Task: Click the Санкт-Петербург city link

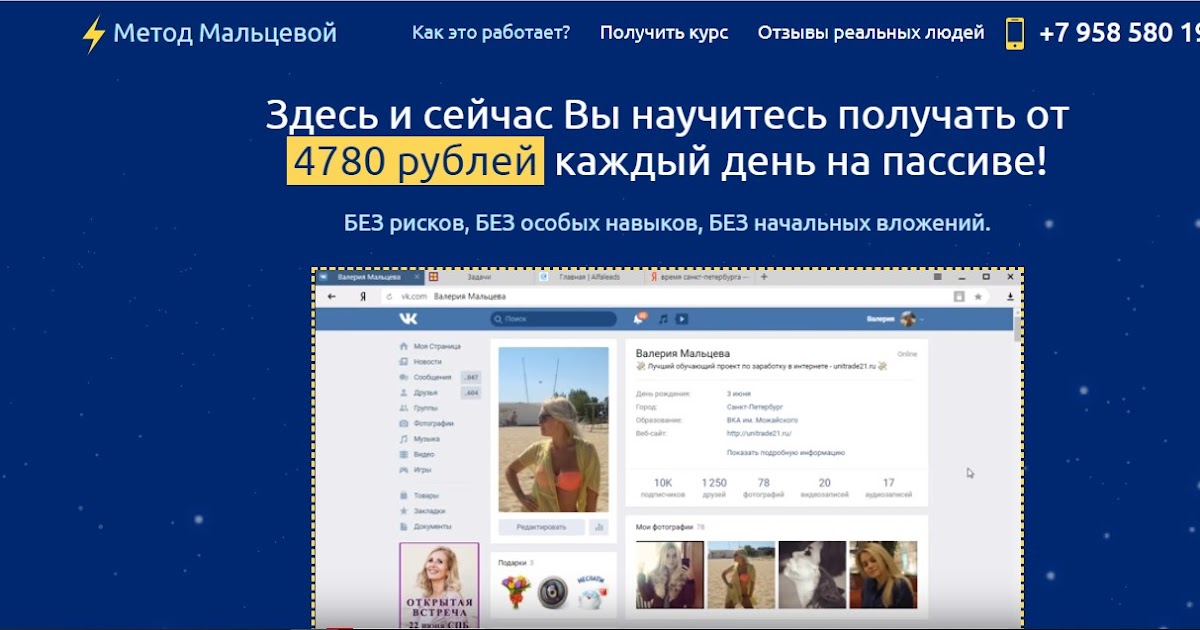Action: pyautogui.click(x=755, y=407)
